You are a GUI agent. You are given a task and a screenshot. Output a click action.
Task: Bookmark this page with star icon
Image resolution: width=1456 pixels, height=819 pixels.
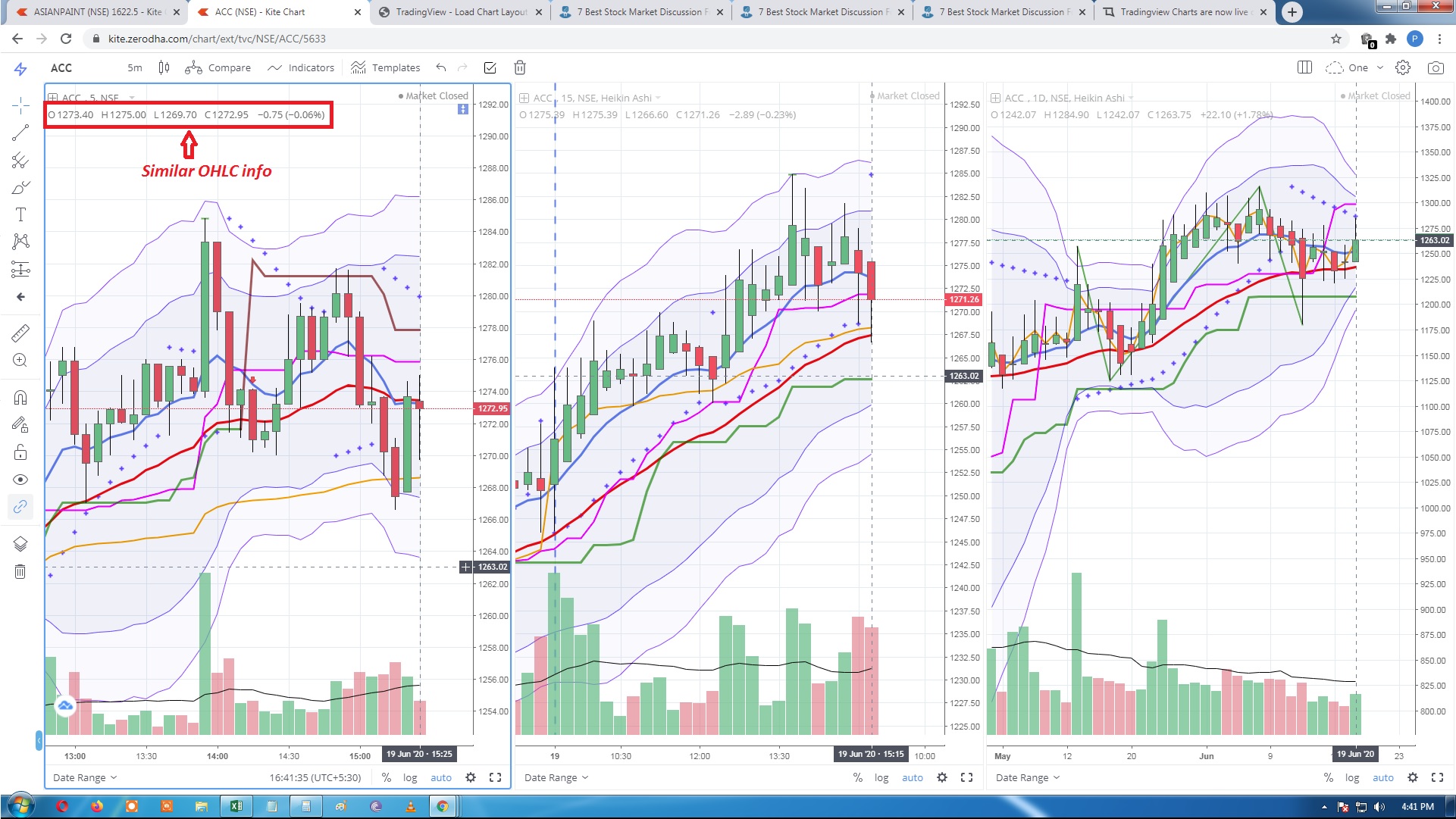1336,39
